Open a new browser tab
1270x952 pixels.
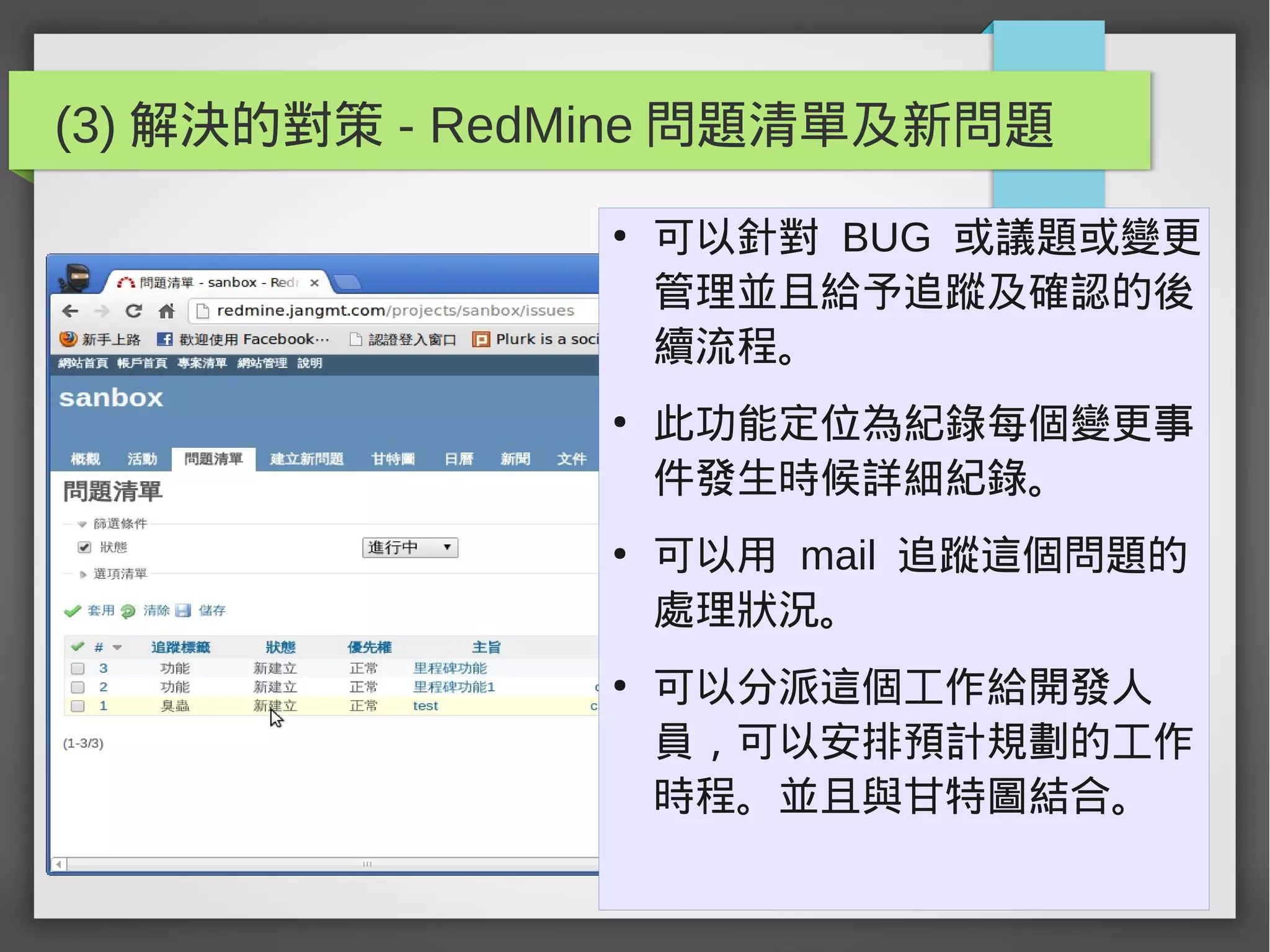(348, 283)
